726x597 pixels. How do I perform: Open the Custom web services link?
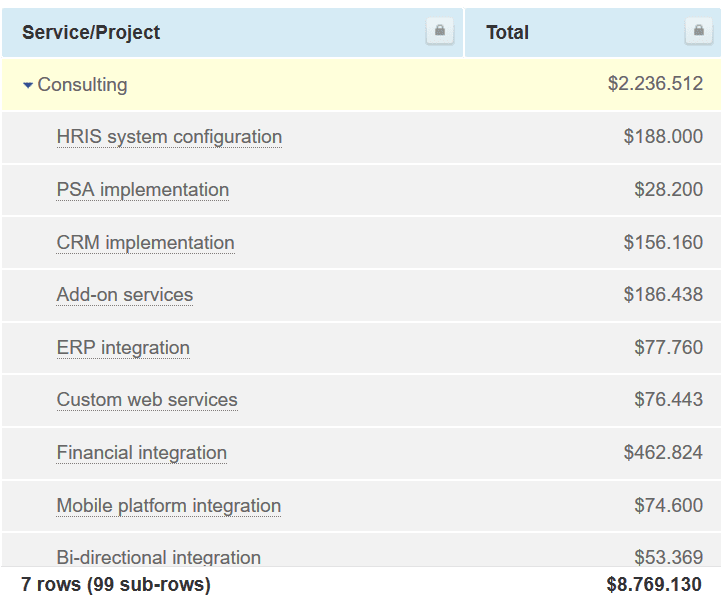click(147, 400)
